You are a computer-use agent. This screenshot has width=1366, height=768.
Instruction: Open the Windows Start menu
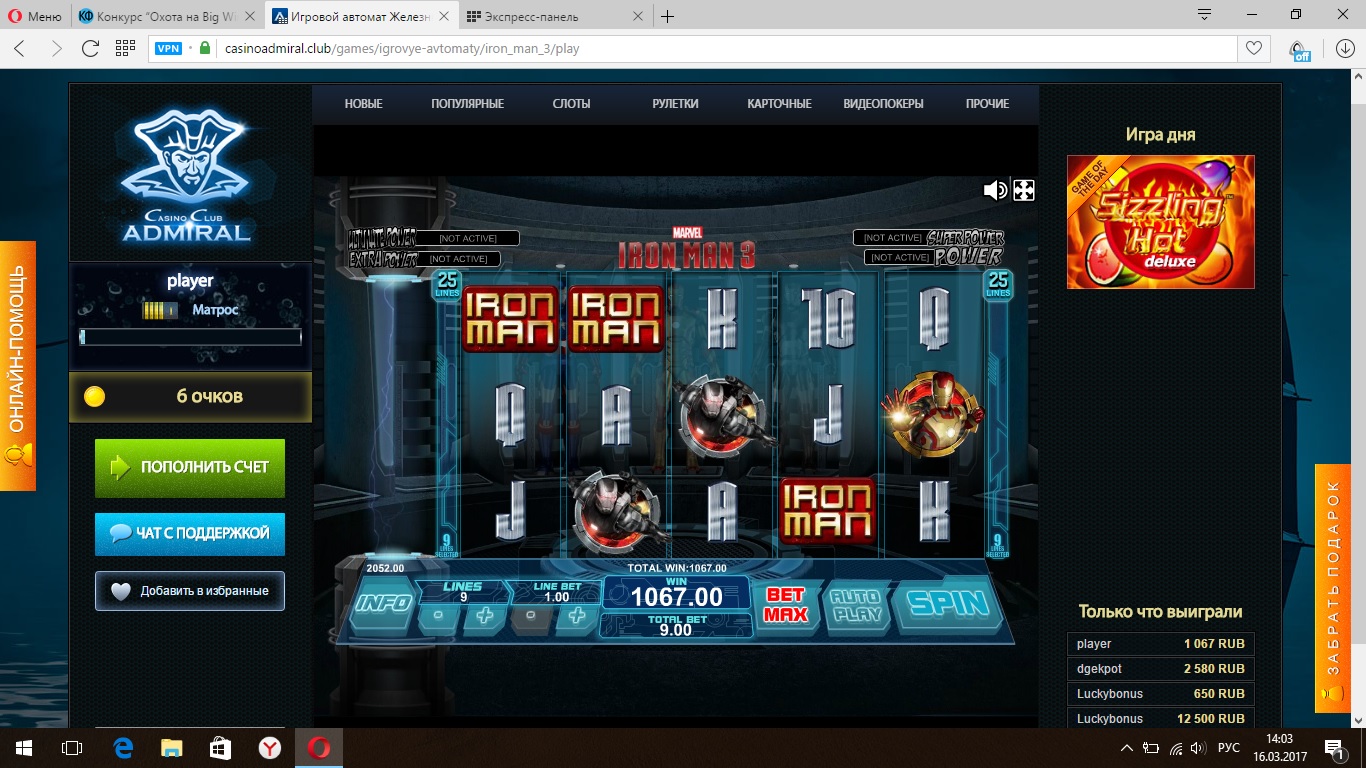24,748
